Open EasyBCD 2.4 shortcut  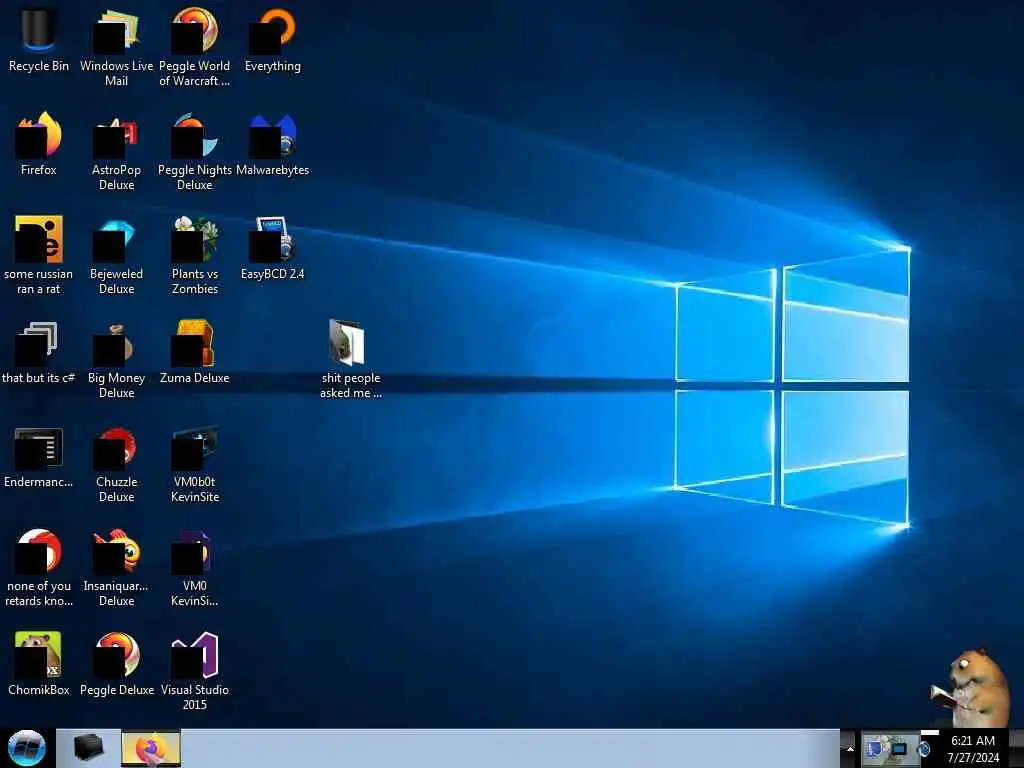272,248
